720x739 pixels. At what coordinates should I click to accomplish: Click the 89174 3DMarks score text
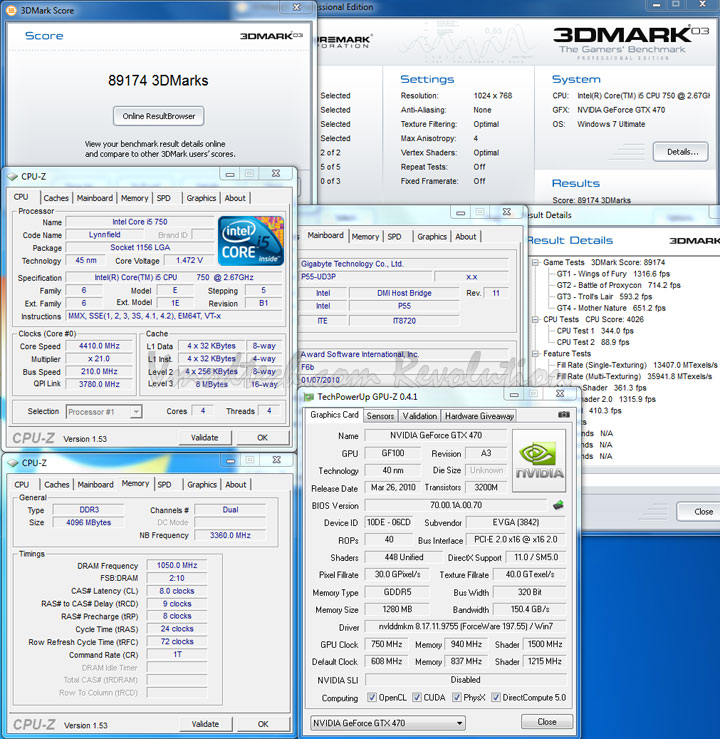[158, 81]
